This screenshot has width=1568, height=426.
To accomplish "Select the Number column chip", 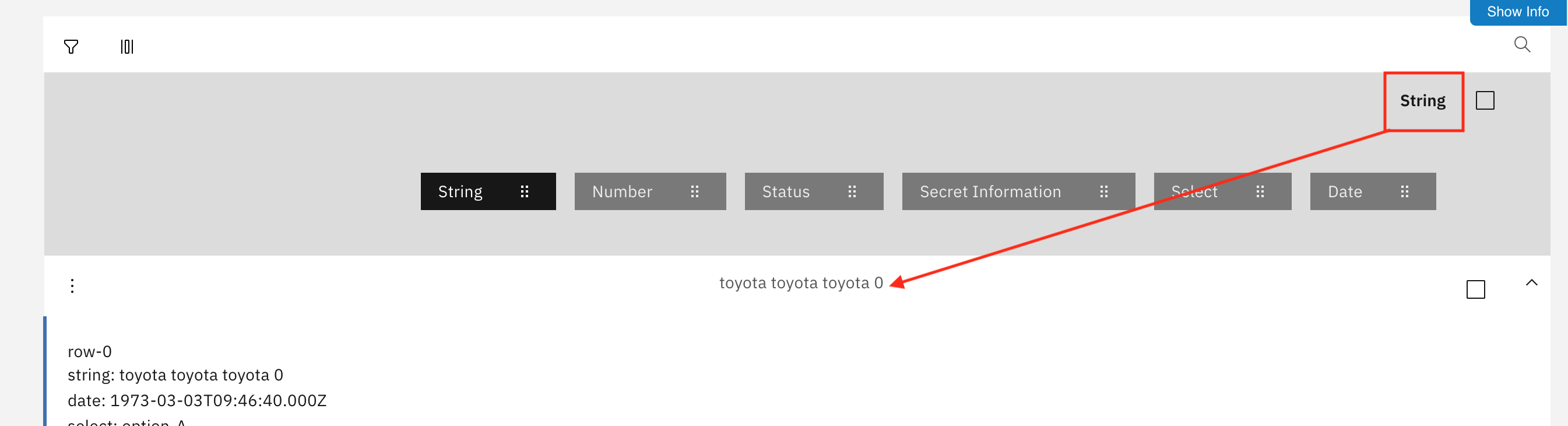I will coord(650,191).
